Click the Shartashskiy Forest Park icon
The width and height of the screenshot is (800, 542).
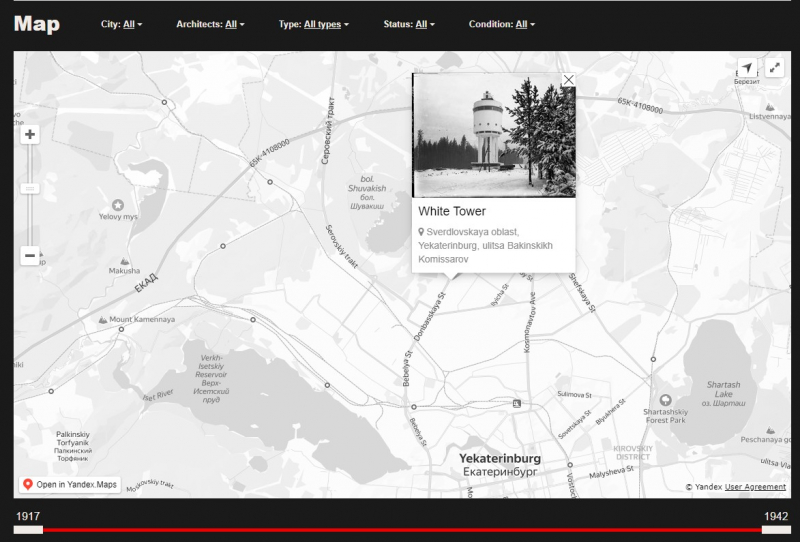click(666, 400)
